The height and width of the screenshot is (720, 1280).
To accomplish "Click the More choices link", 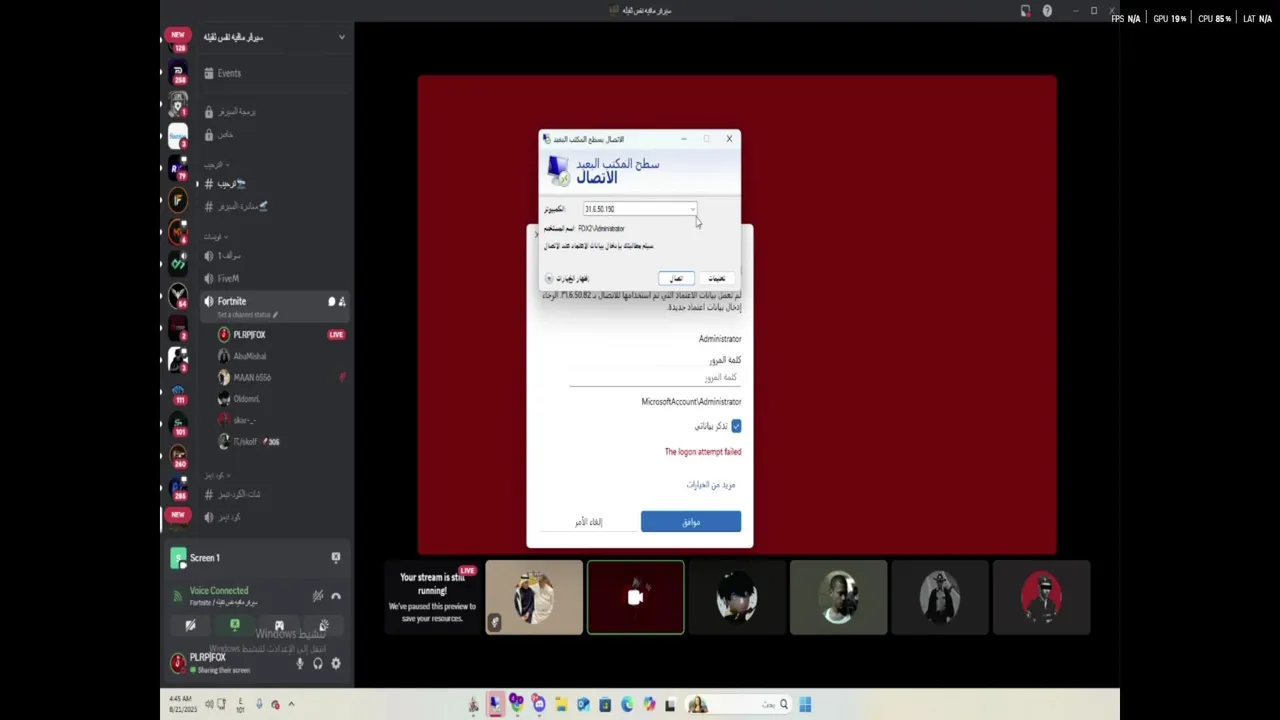I will click(x=711, y=485).
